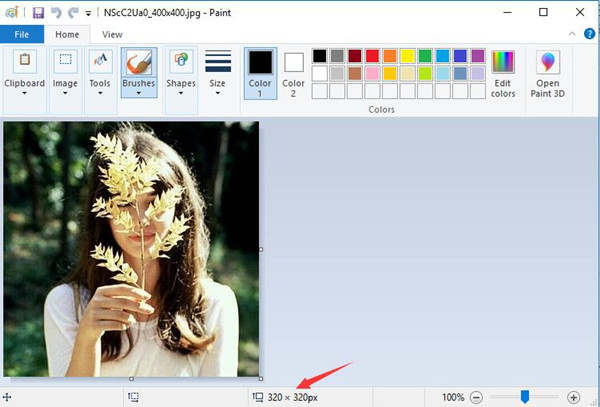Select the Brushes tool icon
The width and height of the screenshot is (600, 407).
coord(139,62)
